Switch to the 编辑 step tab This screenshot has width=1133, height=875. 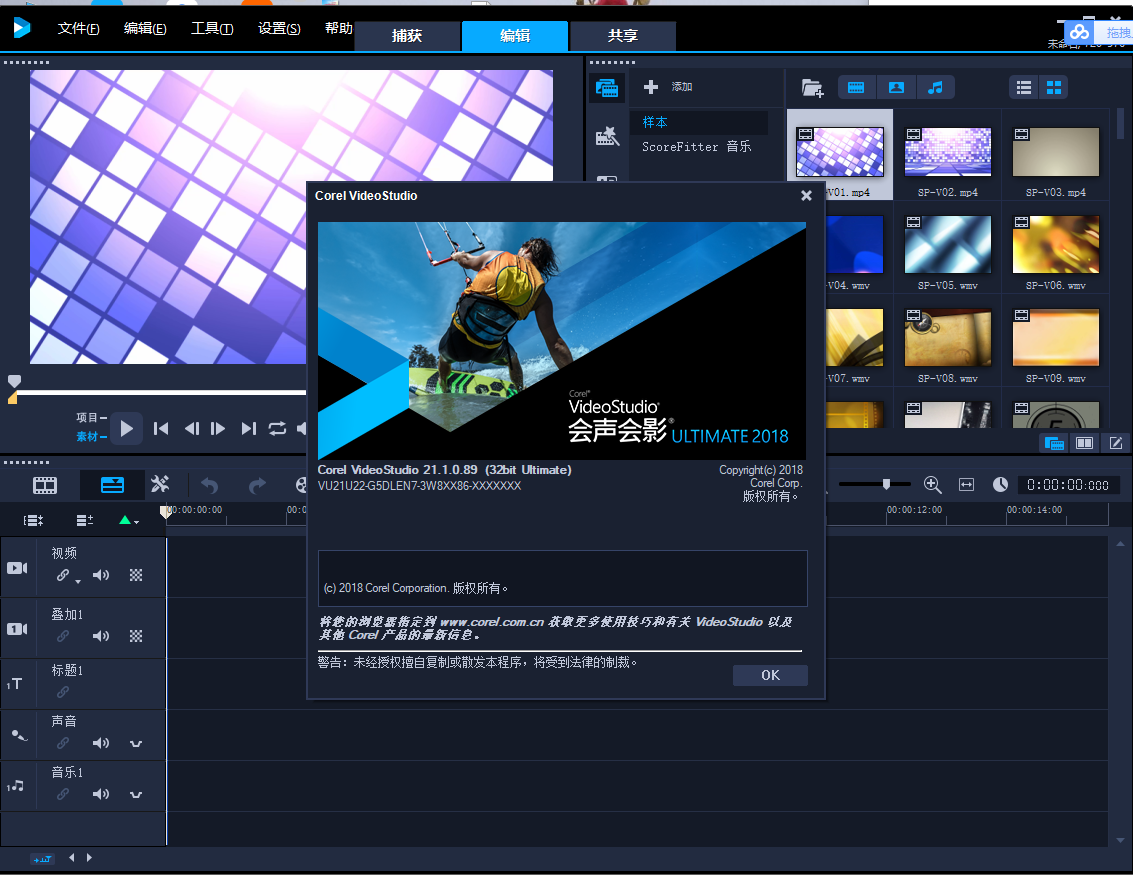514,35
